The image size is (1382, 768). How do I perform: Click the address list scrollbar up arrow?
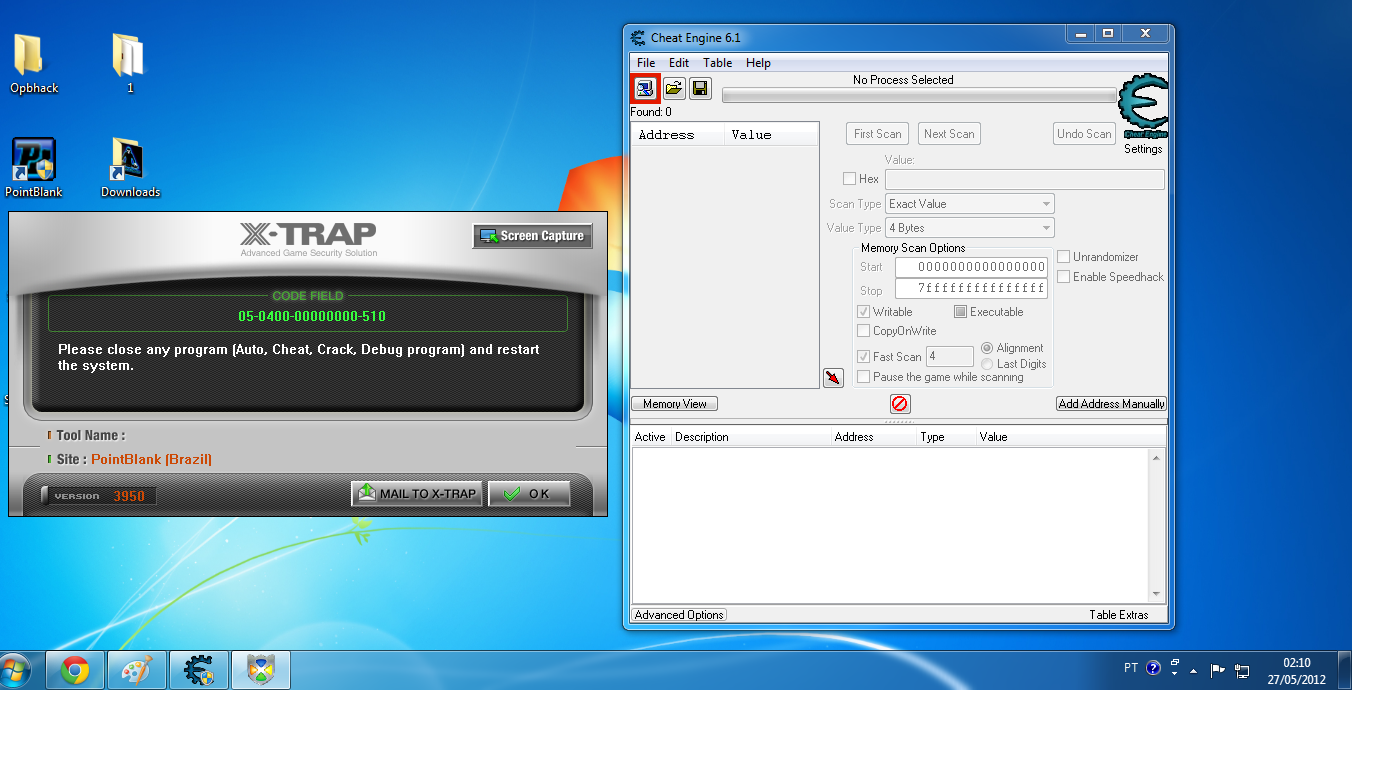[x=1157, y=458]
